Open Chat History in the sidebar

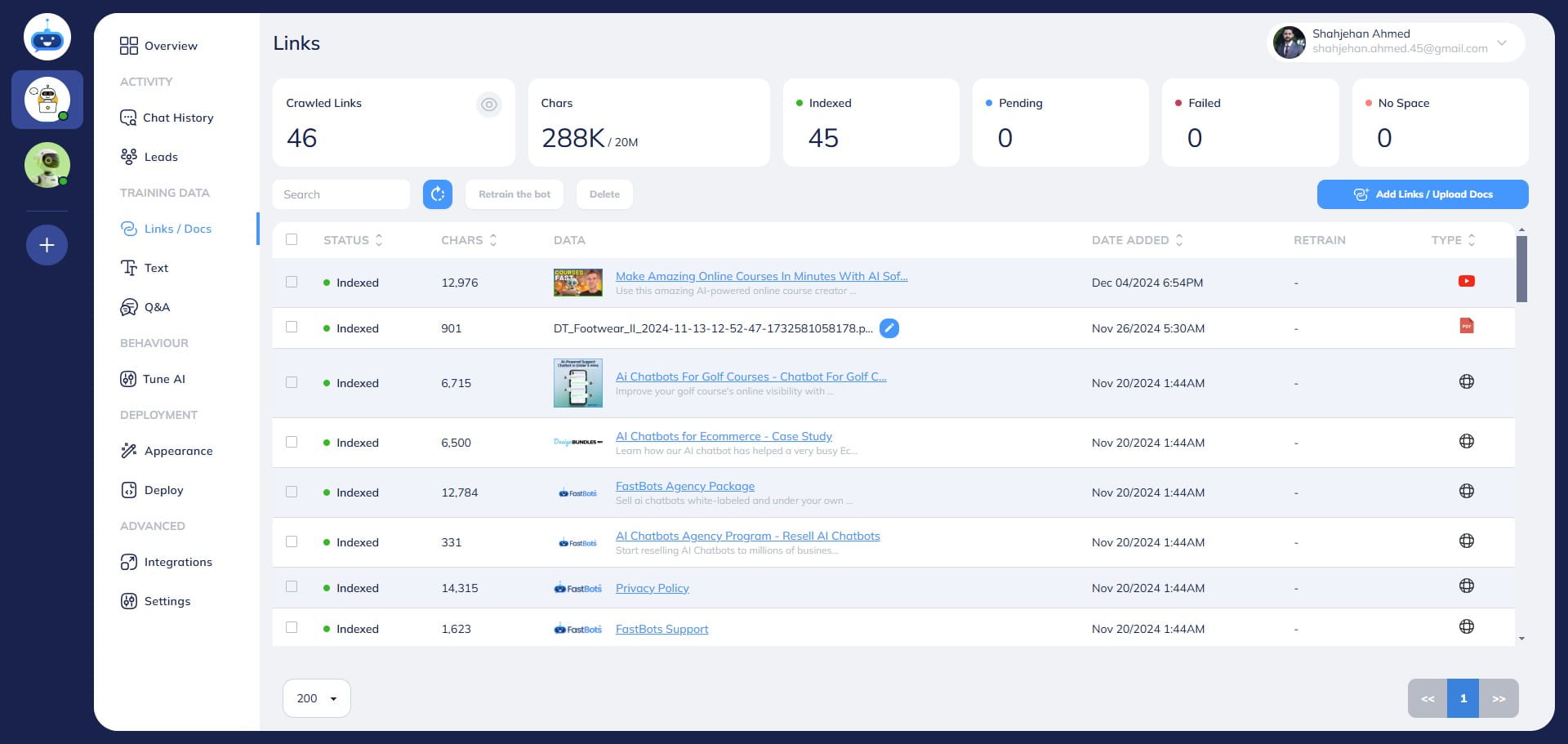(177, 118)
